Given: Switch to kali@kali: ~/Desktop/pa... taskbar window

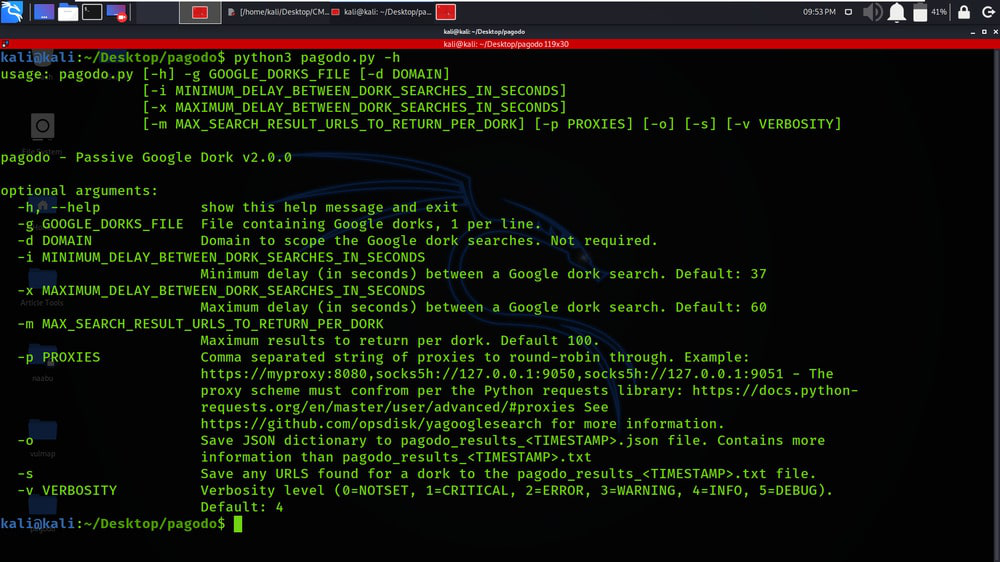Looking at the screenshot, I should click(x=381, y=12).
